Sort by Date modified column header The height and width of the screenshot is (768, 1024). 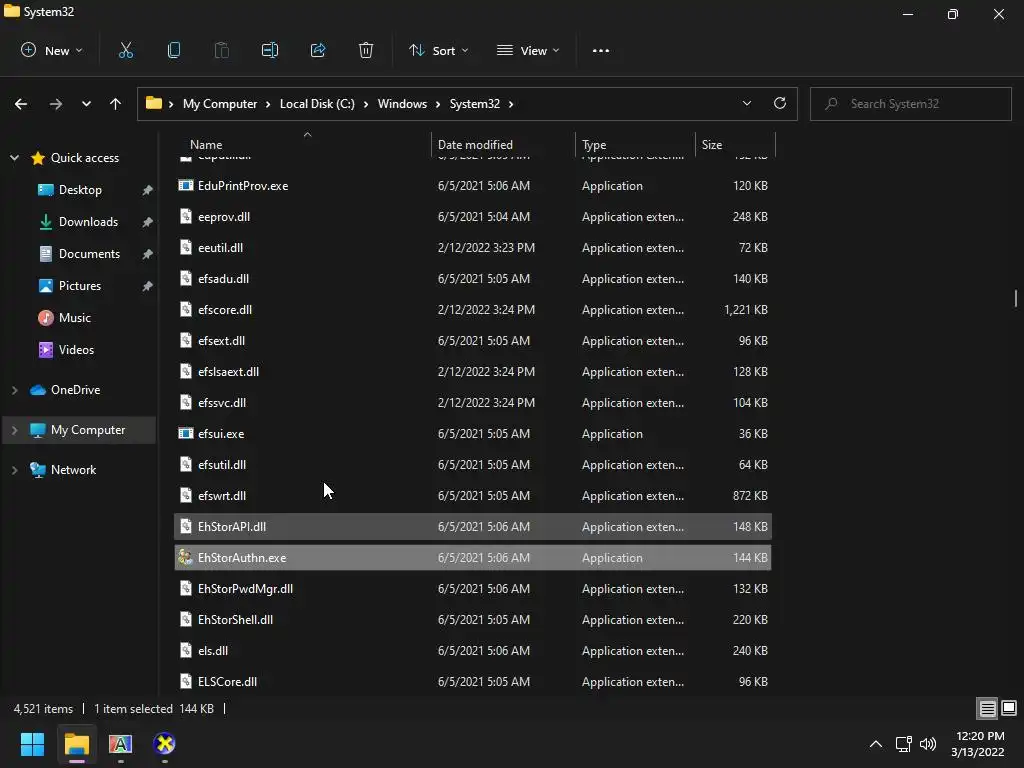point(503,144)
